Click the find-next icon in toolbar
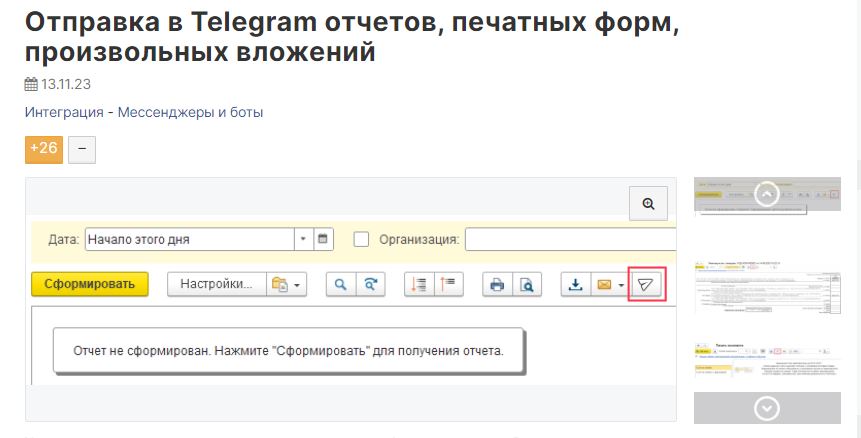Viewport: 861px width, 438px height. coord(370,285)
